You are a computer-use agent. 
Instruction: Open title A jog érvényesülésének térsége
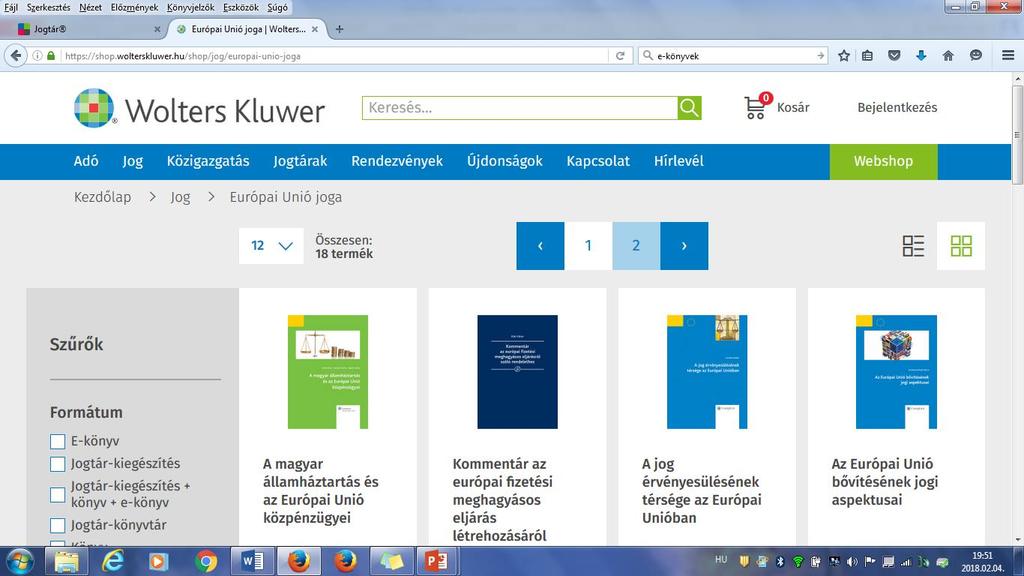(701, 490)
